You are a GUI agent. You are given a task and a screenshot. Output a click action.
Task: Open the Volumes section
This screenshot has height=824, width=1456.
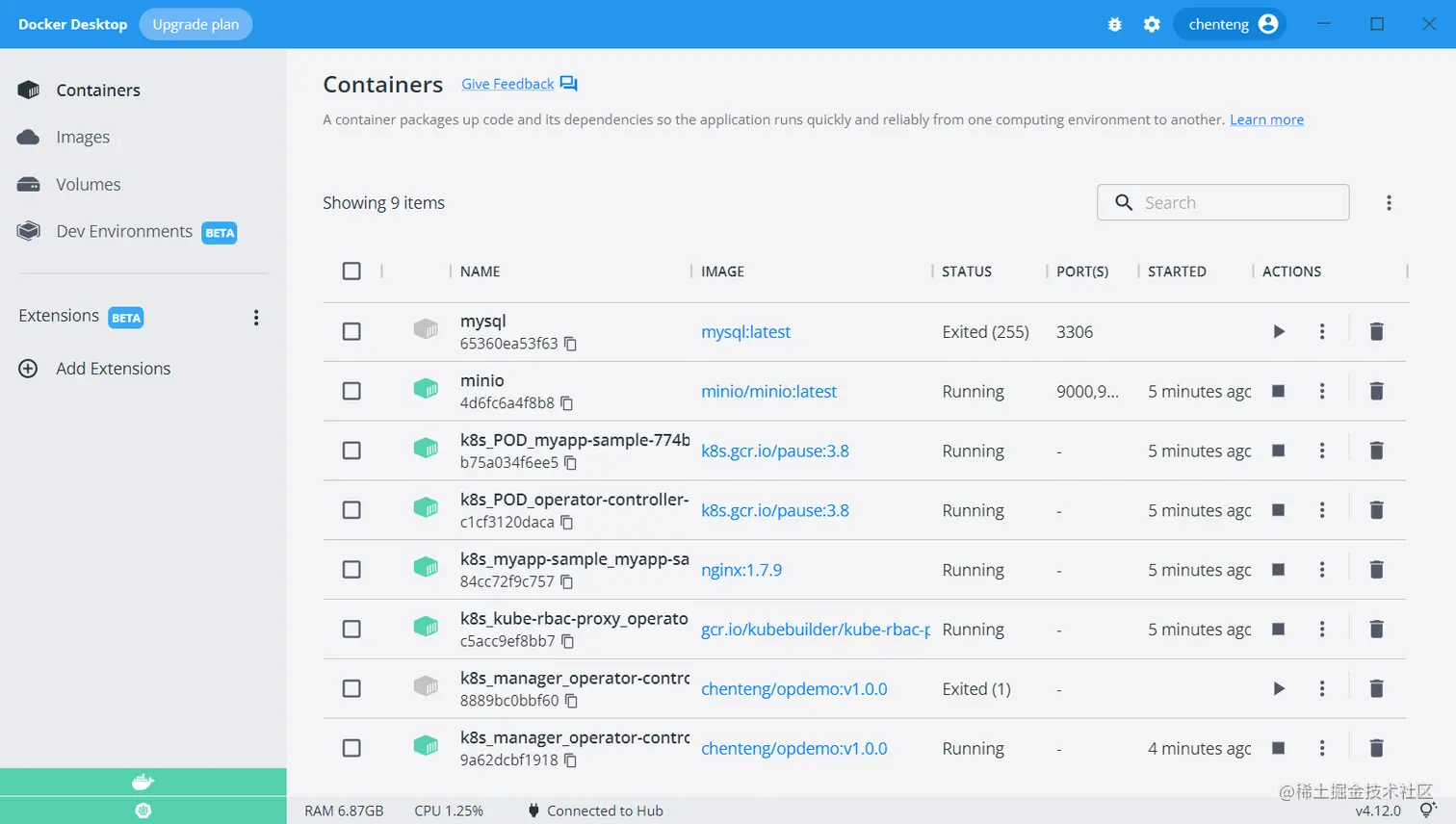pos(88,185)
